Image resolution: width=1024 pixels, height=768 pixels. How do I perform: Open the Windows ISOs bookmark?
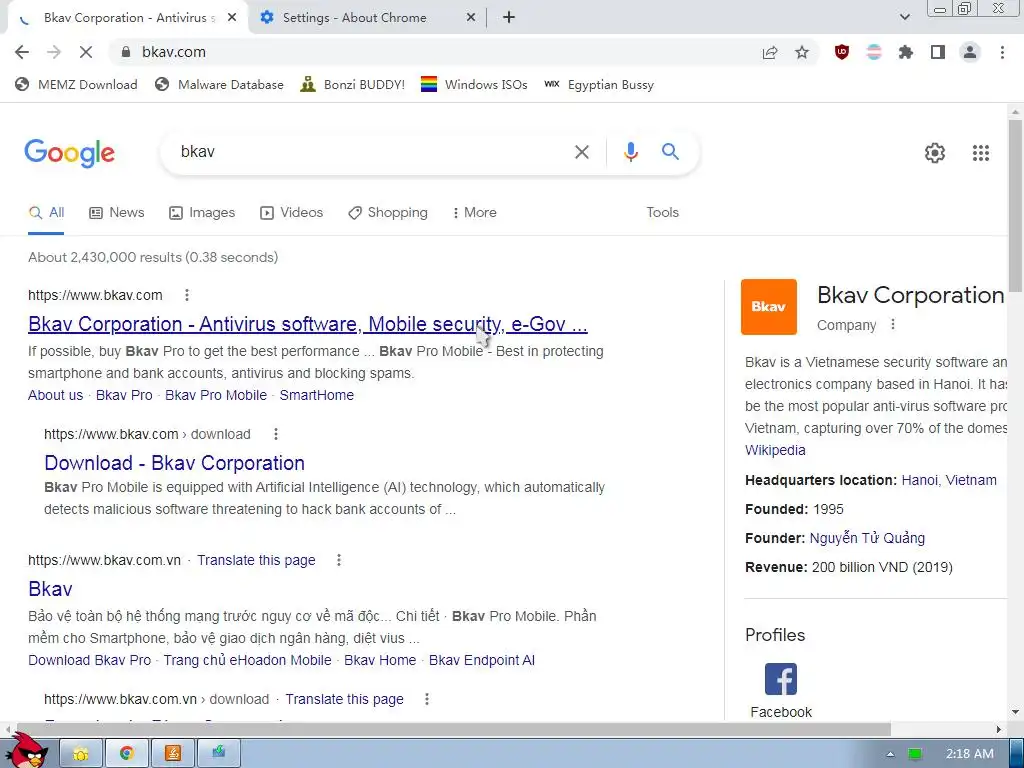[474, 85]
